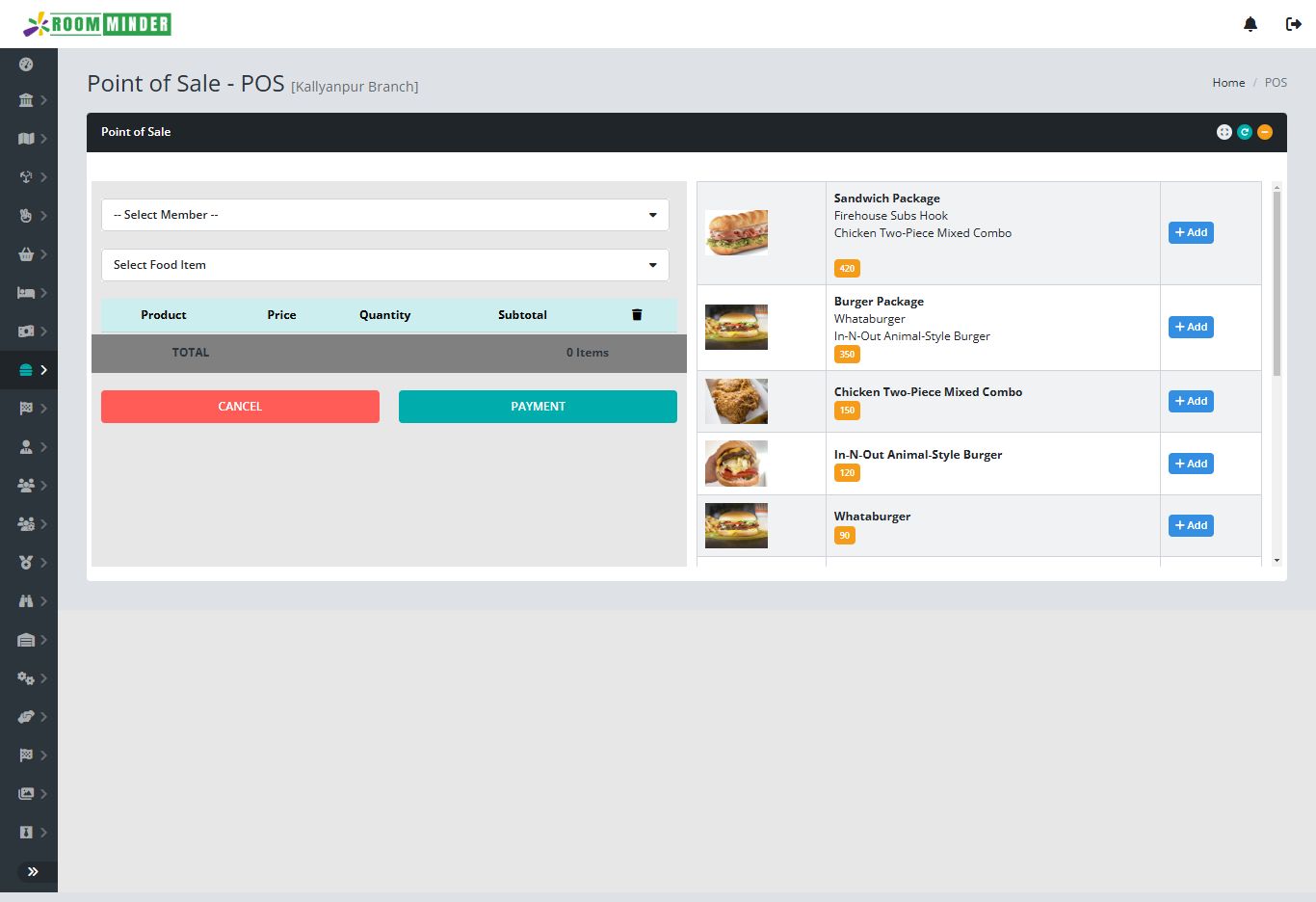Viewport: 1316px width, 902px height.
Task: Expand chevron beside the ID badge icon
Action: coord(44,833)
